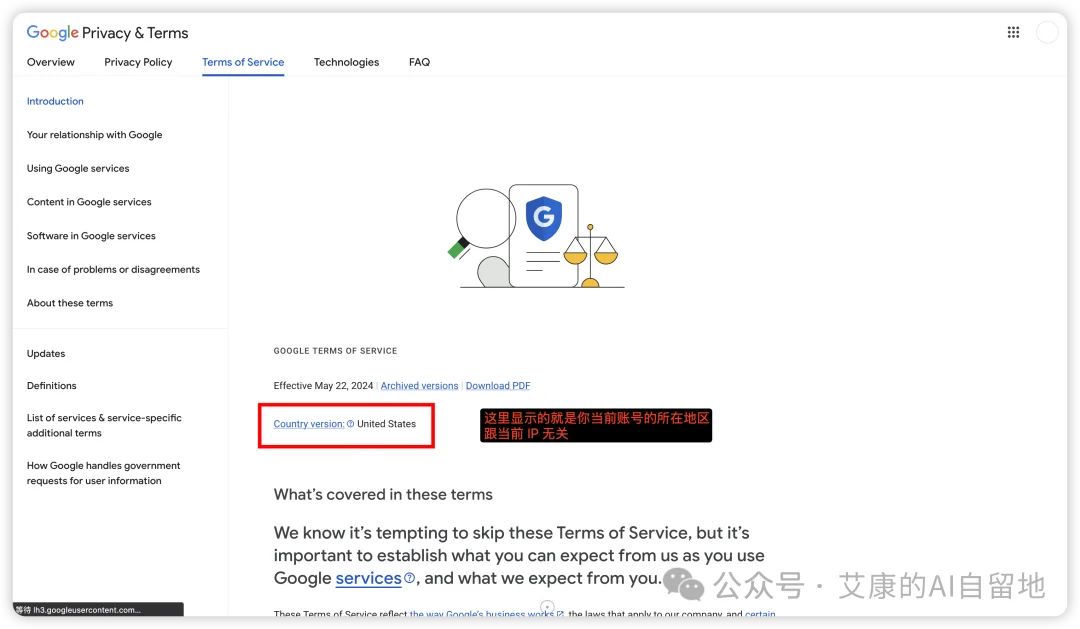
Task: Click "About these terms" in the sidebar
Action: (69, 302)
